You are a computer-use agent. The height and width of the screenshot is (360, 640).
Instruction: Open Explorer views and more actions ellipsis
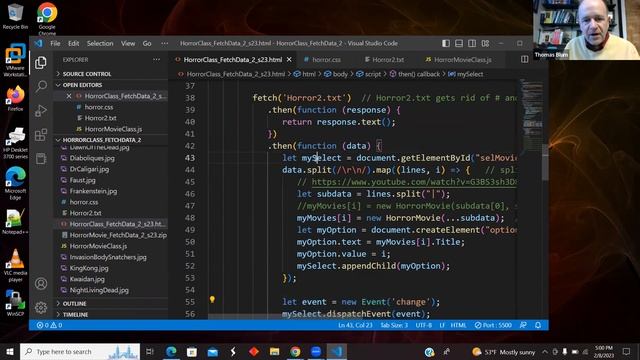point(156,60)
